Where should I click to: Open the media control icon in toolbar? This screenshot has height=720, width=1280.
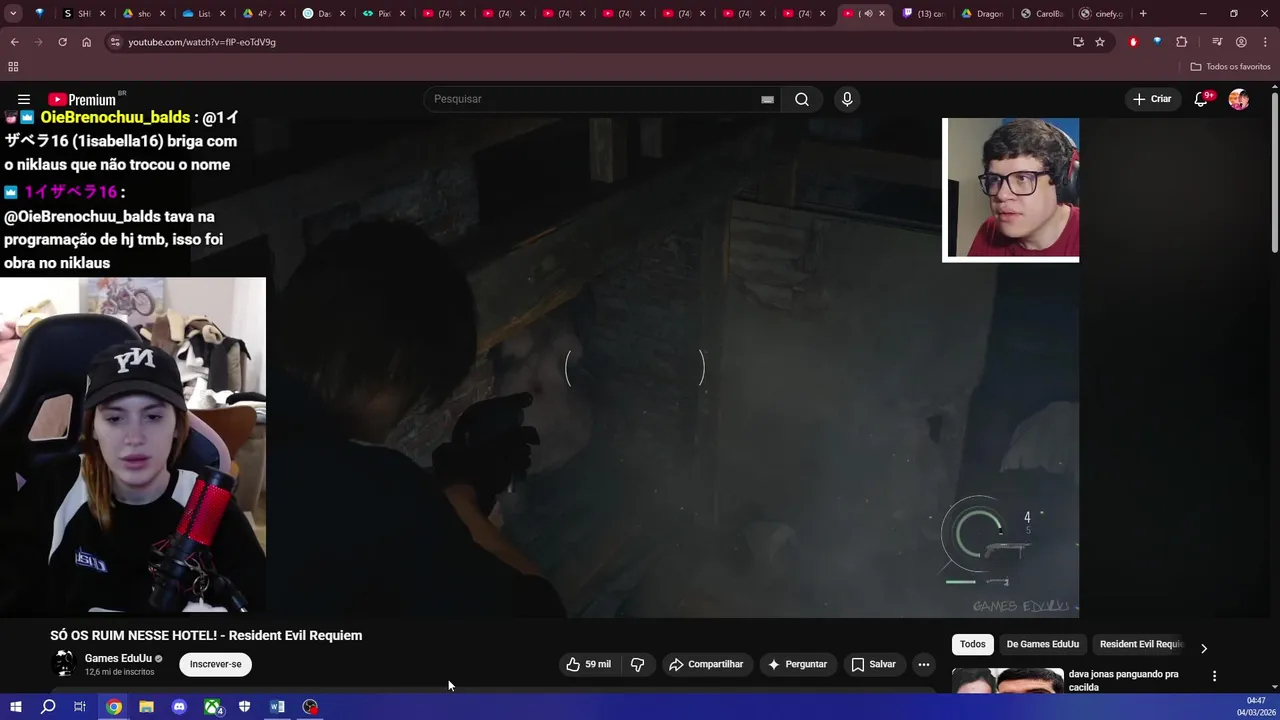[x=1217, y=42]
